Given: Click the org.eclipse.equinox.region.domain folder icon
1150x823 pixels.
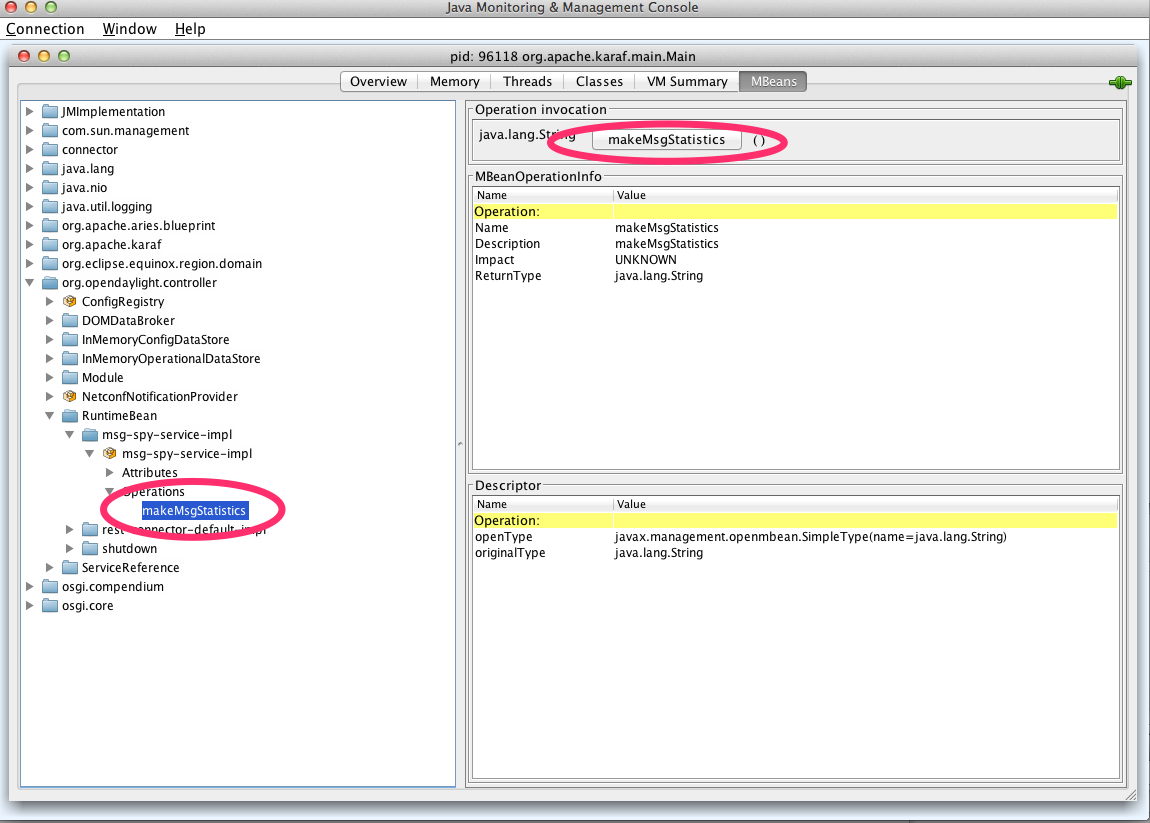Looking at the screenshot, I should [x=50, y=264].
